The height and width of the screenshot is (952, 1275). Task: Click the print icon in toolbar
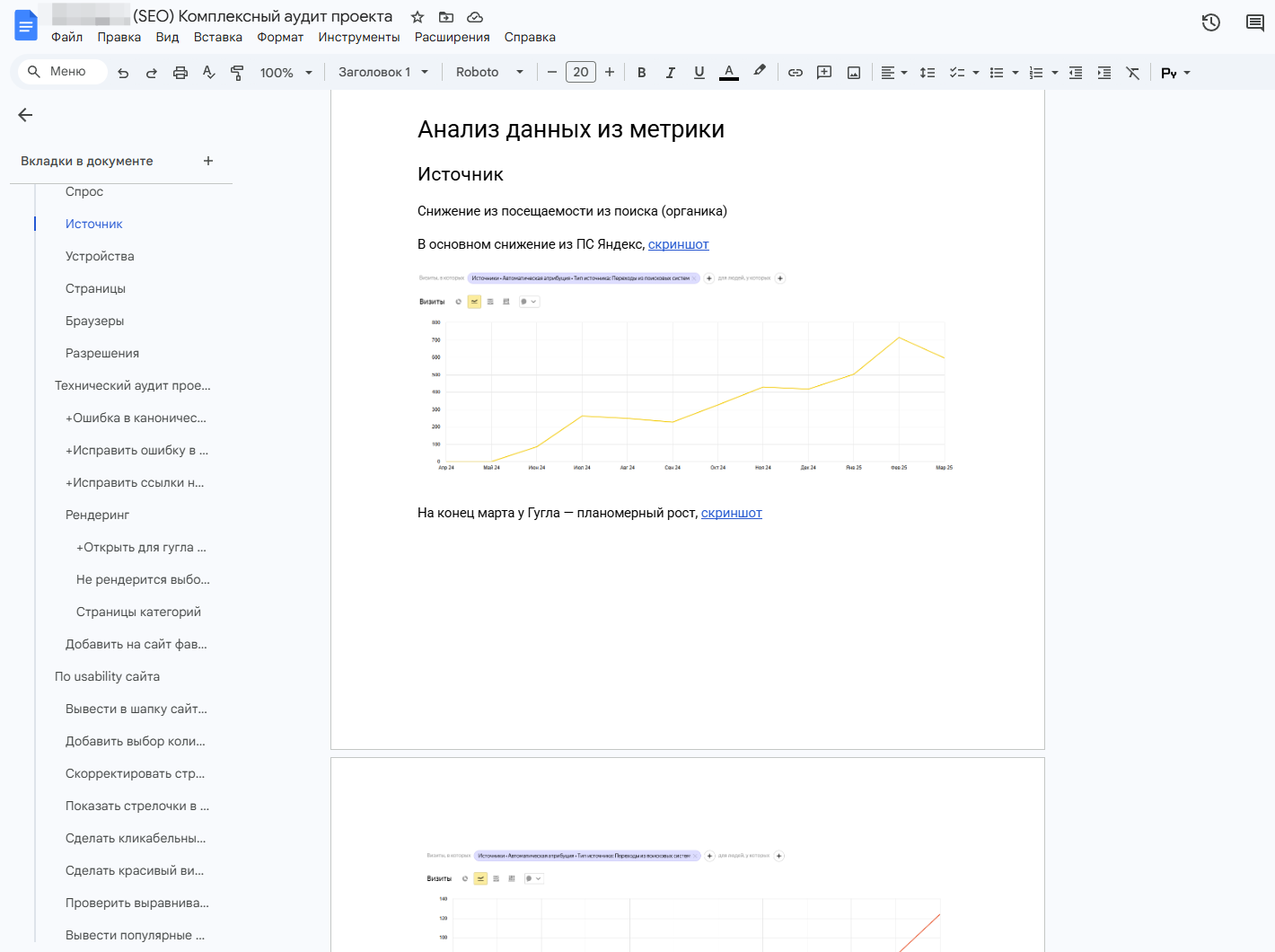[180, 73]
